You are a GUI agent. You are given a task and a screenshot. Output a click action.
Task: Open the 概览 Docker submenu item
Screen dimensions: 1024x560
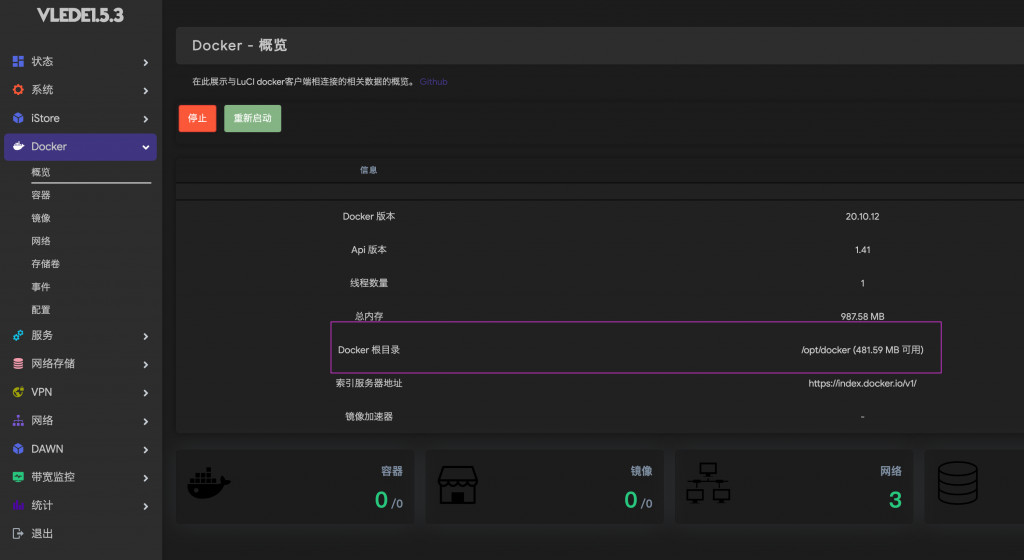tap(40, 172)
